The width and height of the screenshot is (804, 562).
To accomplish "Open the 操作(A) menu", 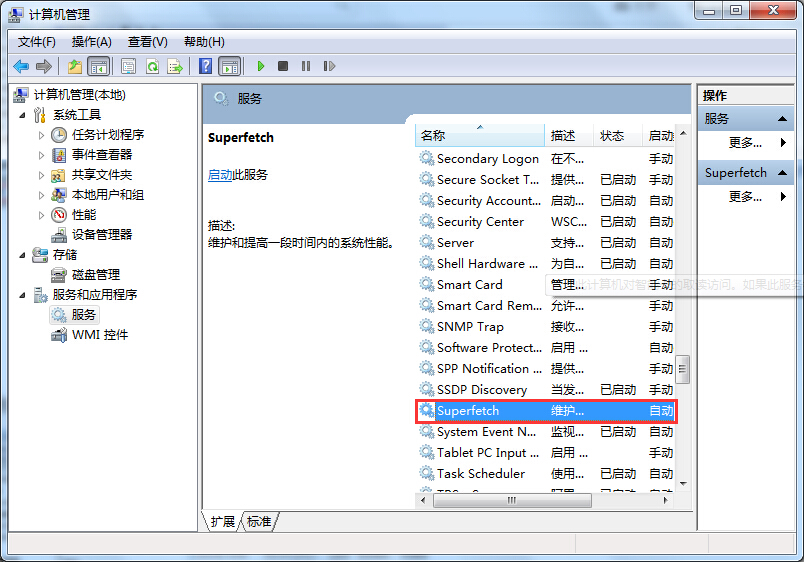I will [x=91, y=41].
